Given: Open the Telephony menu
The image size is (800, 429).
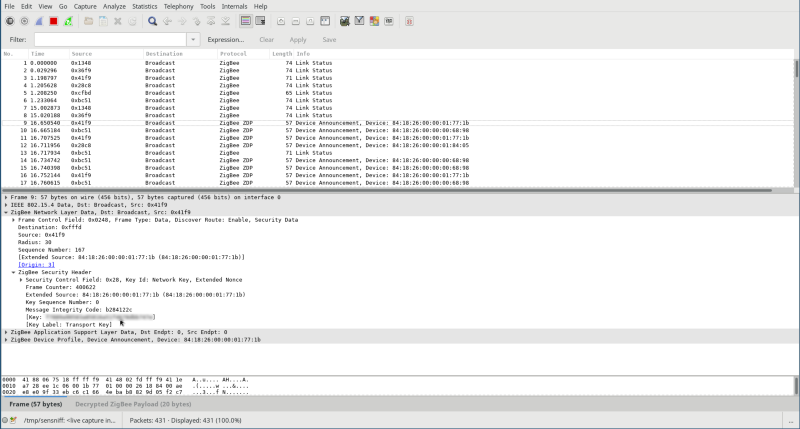Looking at the screenshot, I should (179, 7).
